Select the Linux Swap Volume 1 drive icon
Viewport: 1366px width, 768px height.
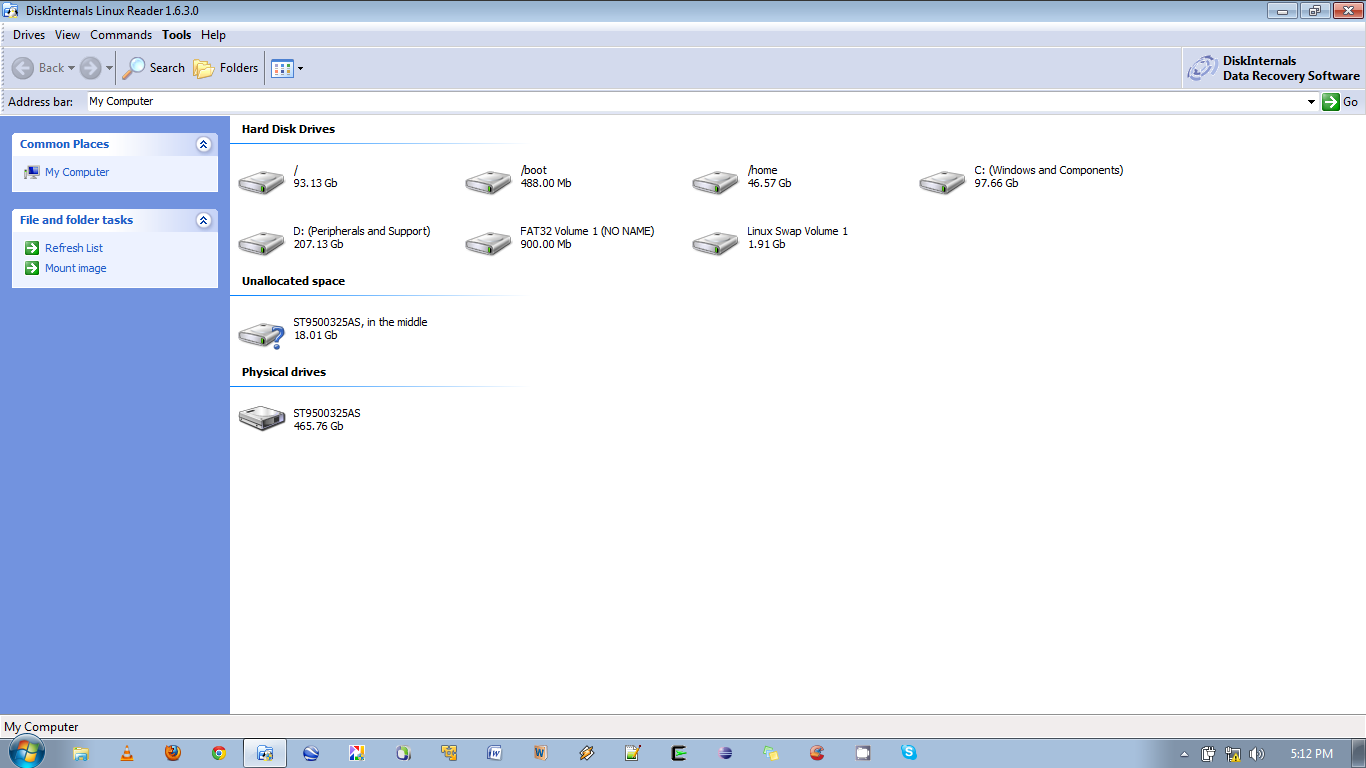click(x=716, y=243)
